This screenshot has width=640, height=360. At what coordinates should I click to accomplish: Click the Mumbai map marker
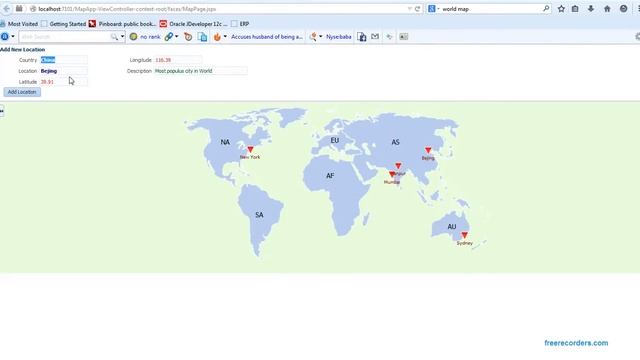[x=392, y=174]
